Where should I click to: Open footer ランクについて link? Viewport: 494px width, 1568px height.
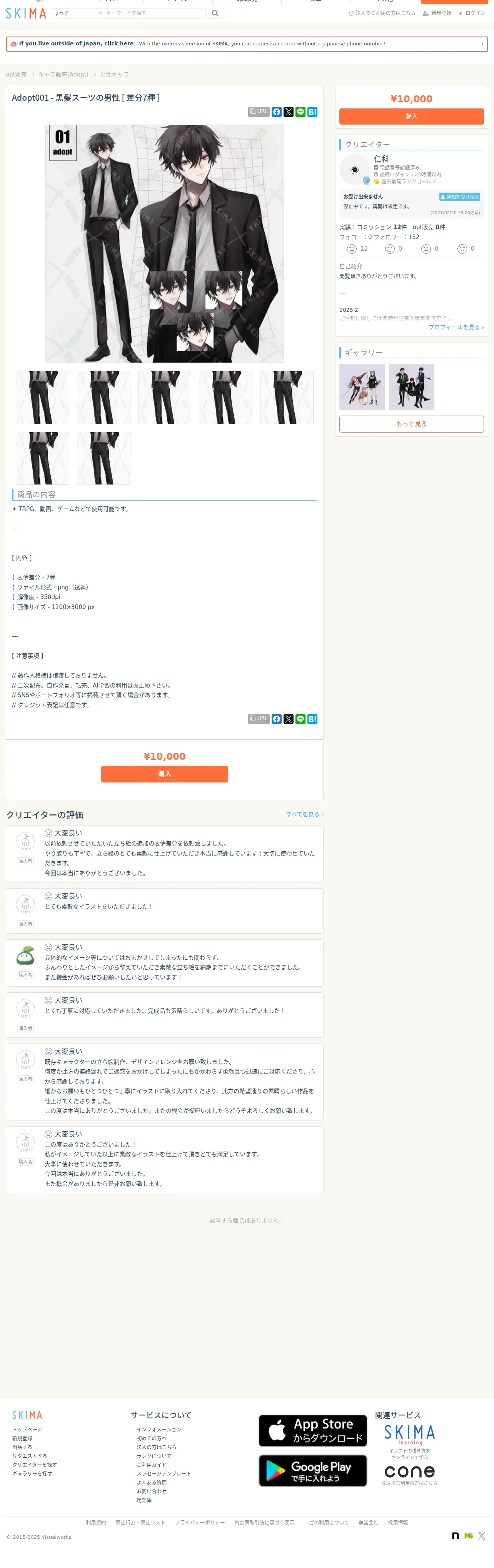(x=154, y=1456)
